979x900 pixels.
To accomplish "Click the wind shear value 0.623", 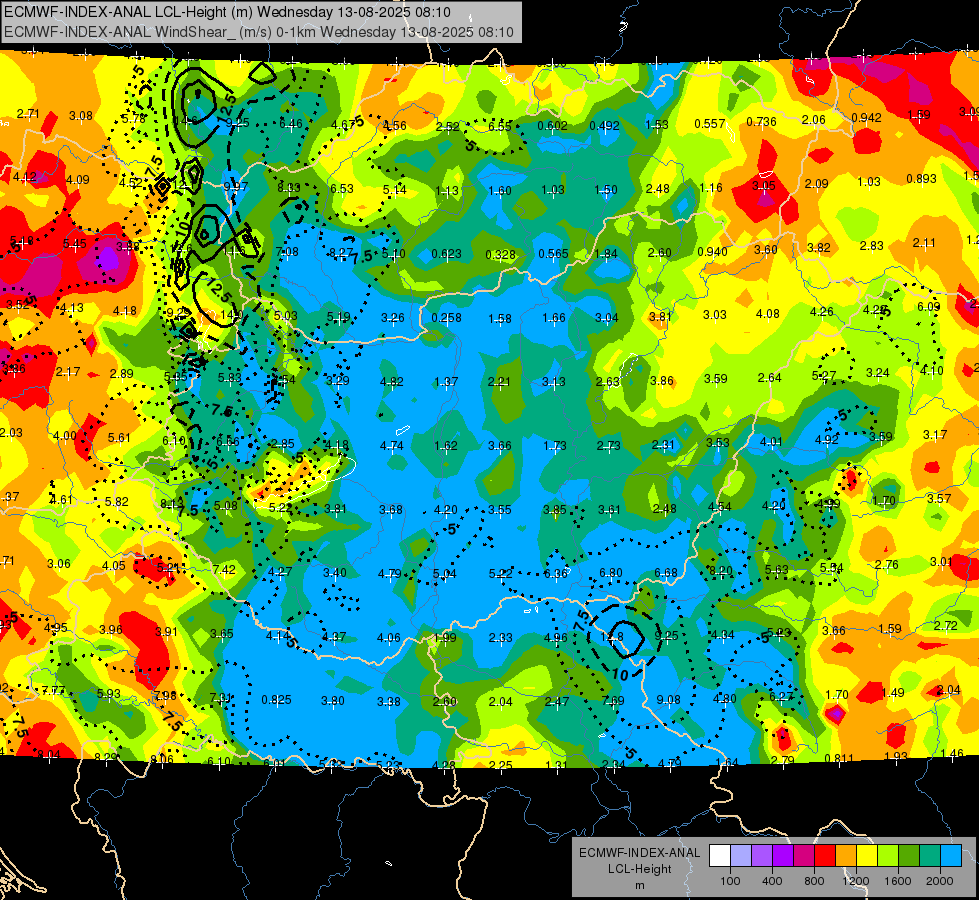I will 446,254.
